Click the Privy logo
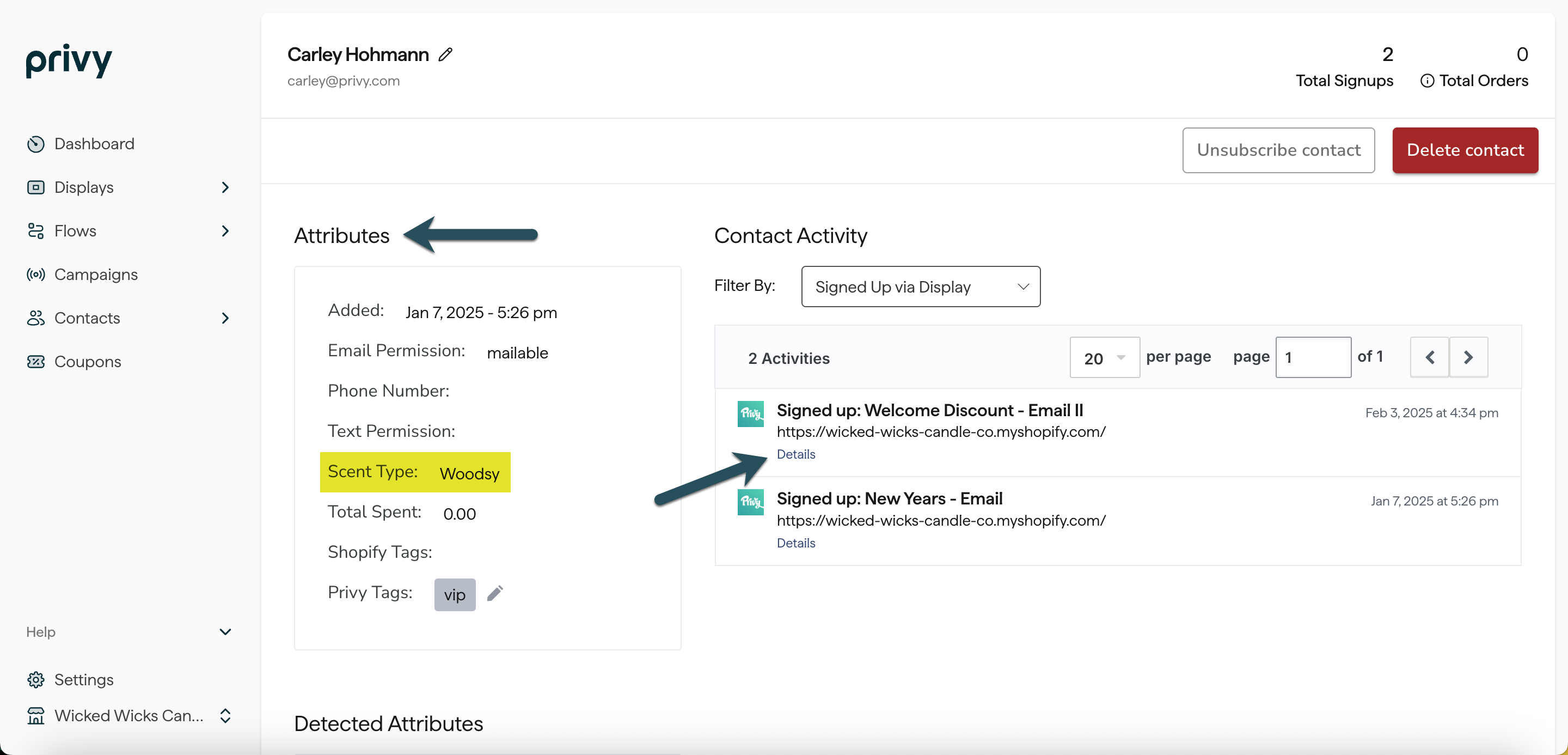 click(x=68, y=61)
